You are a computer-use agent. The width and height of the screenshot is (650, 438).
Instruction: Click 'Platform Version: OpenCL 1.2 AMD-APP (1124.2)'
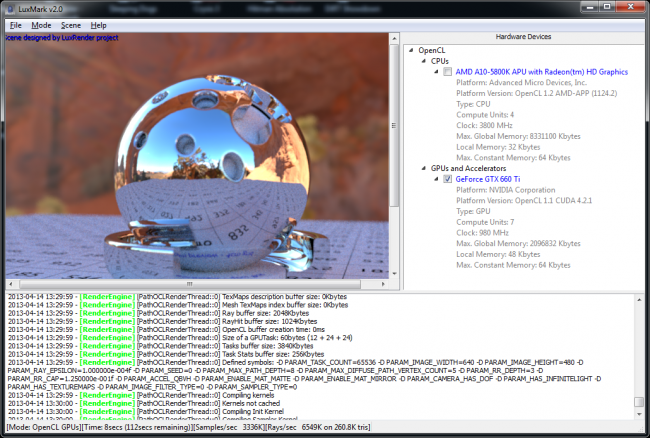coord(536,93)
